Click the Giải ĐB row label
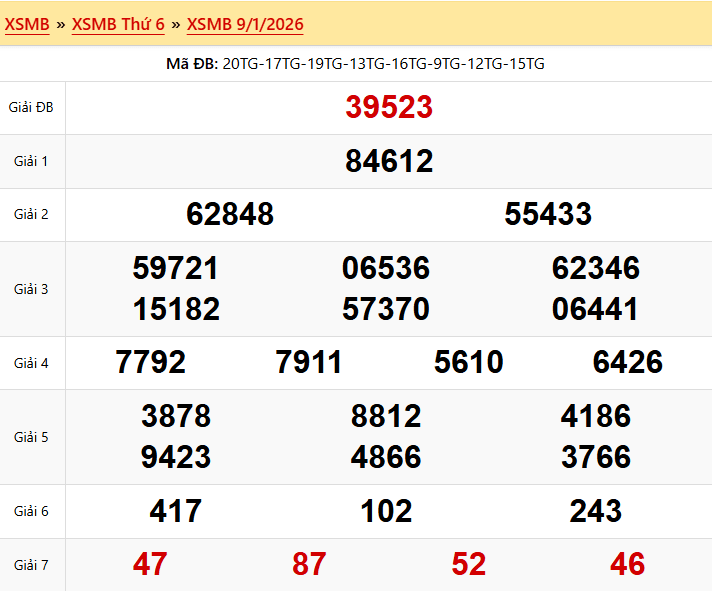The width and height of the screenshot is (712, 591). [31, 107]
